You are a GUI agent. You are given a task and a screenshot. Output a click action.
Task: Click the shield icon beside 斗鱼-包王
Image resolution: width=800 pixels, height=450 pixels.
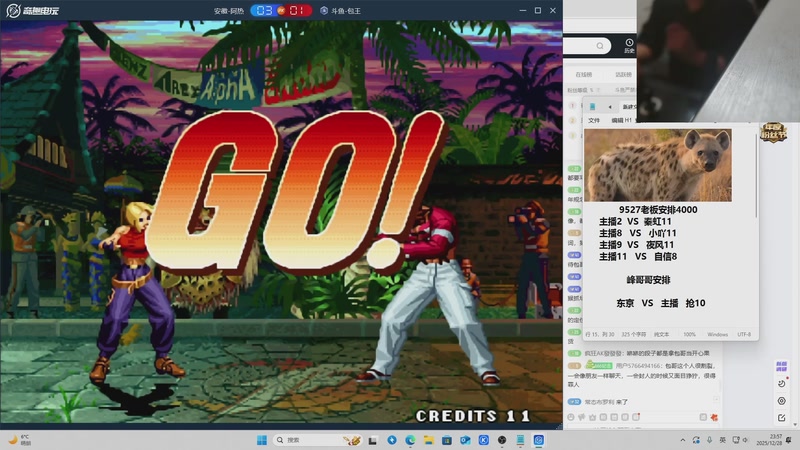(323, 11)
